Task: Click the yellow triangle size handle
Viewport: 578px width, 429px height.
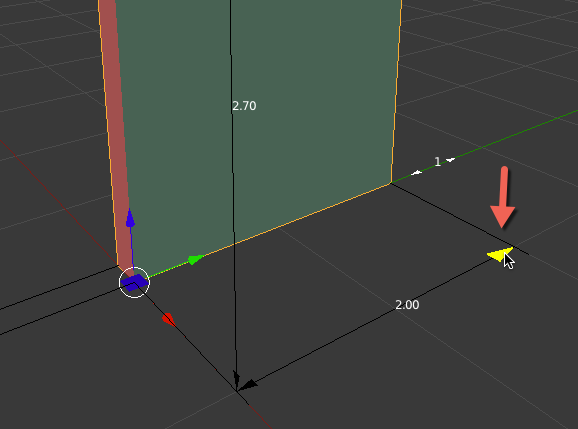Action: tap(499, 254)
